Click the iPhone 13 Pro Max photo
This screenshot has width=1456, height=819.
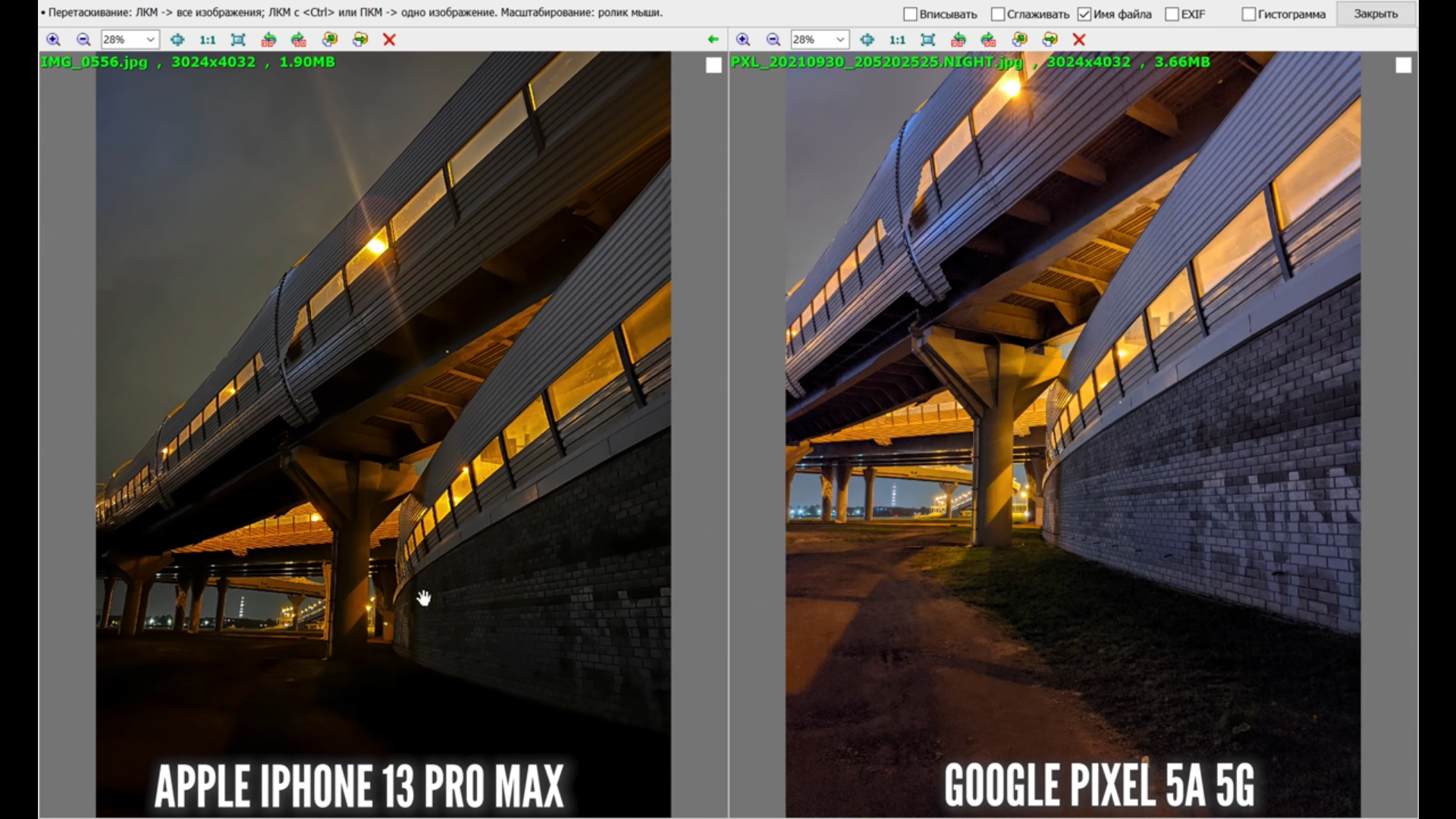(383, 434)
